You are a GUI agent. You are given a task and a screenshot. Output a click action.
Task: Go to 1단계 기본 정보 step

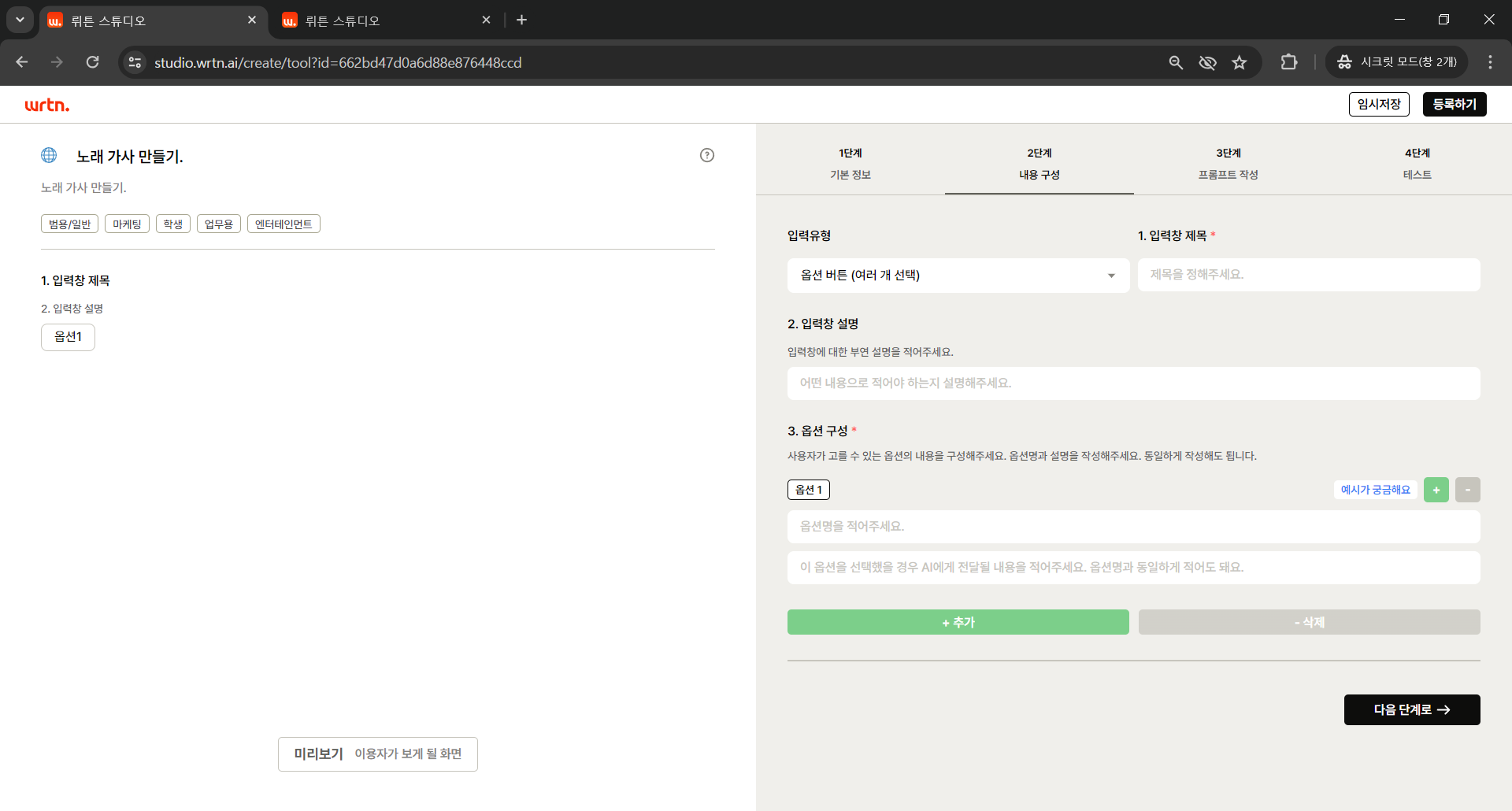(x=850, y=163)
